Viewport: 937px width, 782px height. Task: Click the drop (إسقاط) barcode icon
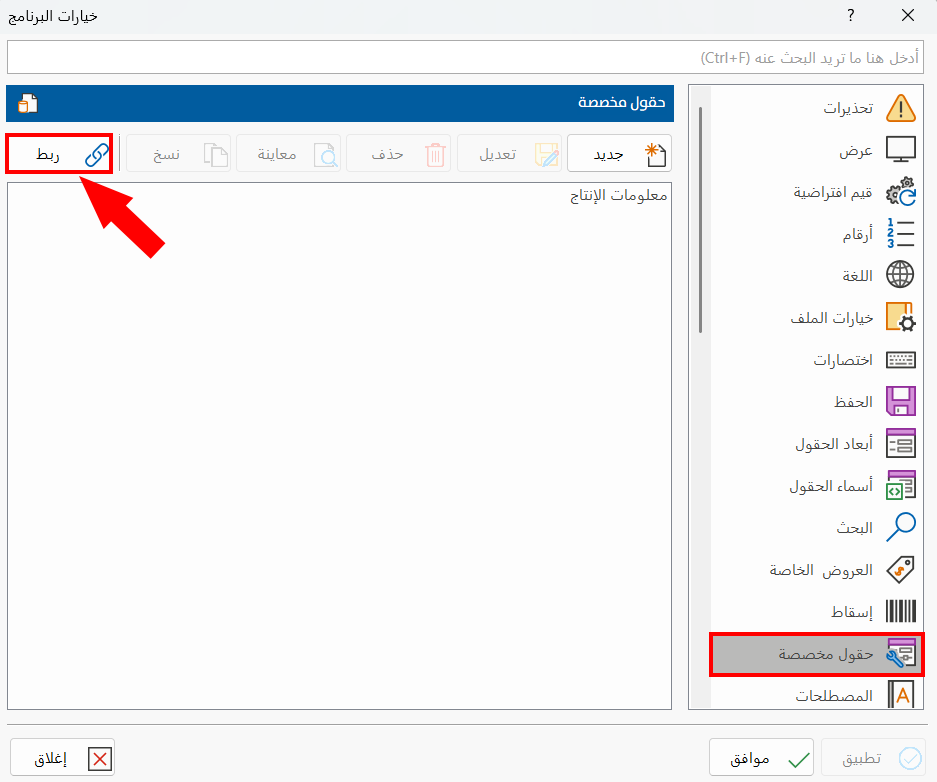899,610
